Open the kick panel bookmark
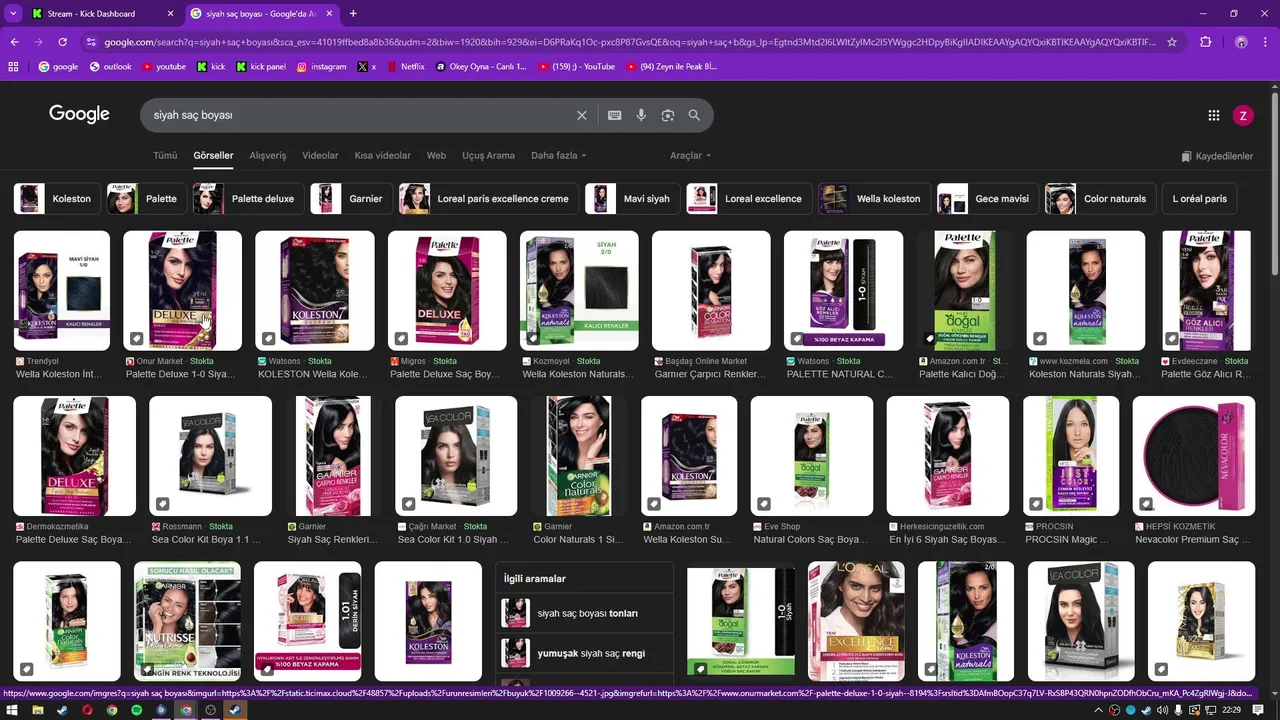1280x720 pixels. (x=261, y=67)
